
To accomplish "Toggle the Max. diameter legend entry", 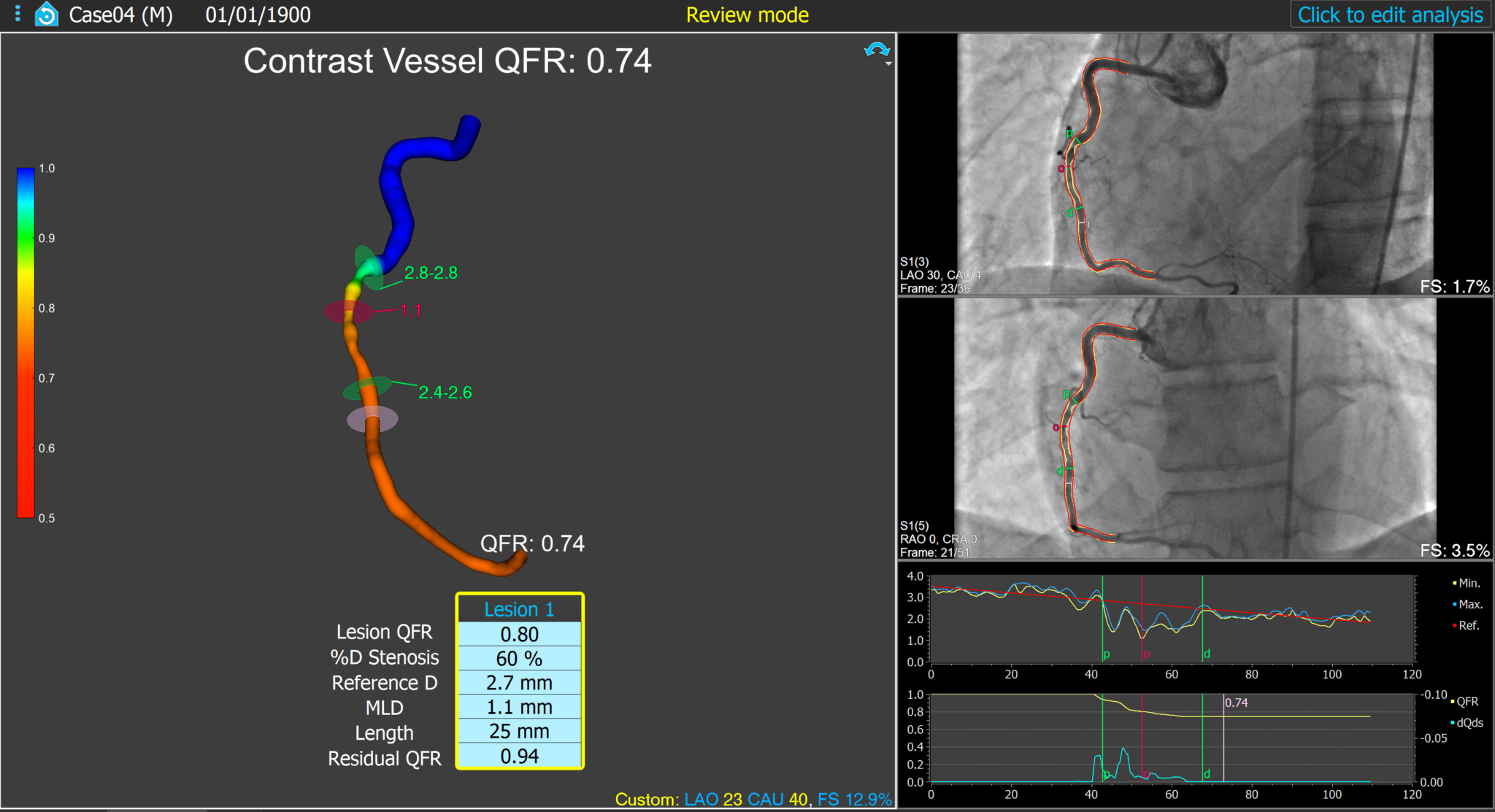I will (1468, 604).
